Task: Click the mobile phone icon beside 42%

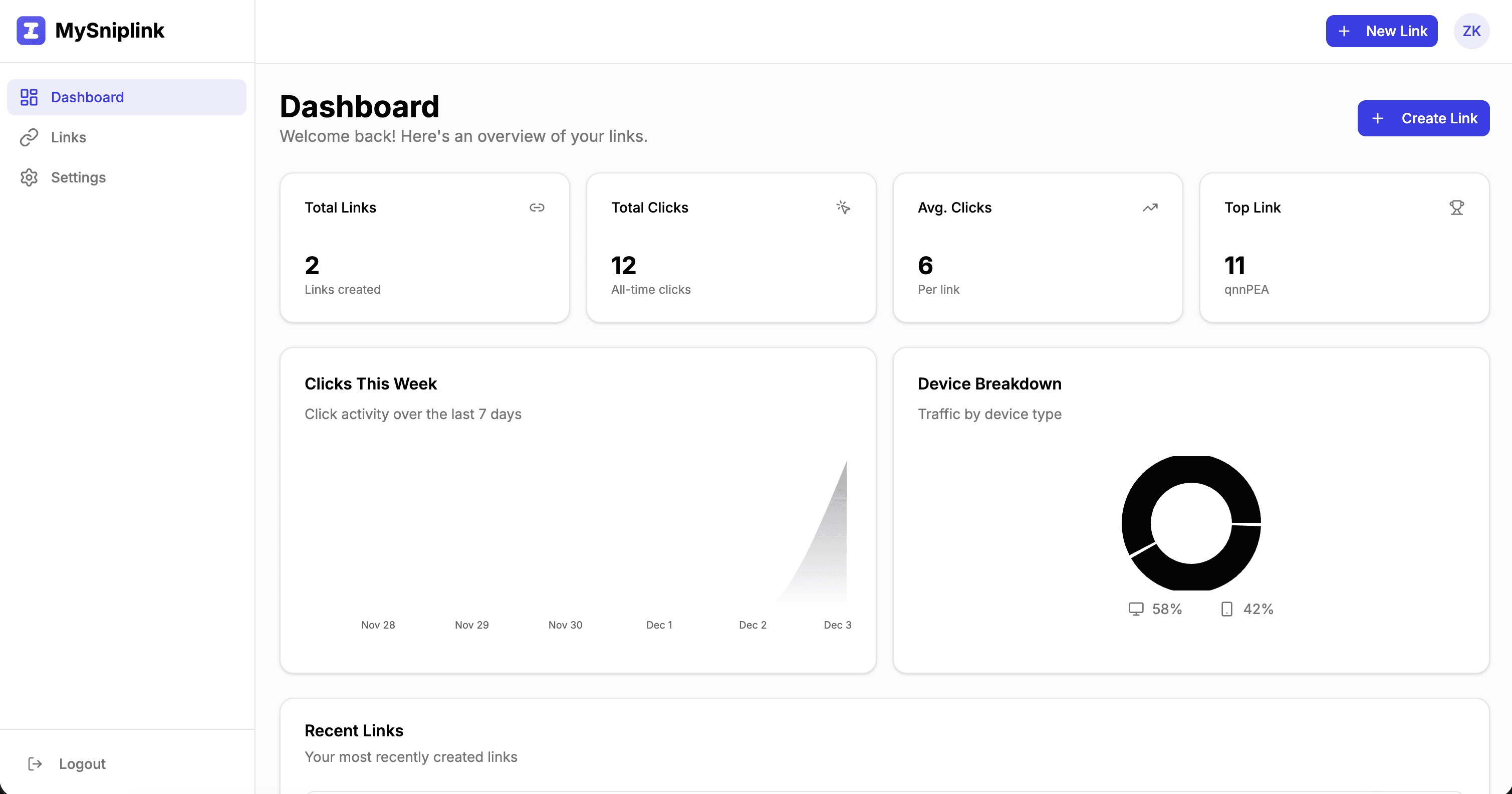Action: point(1226,609)
